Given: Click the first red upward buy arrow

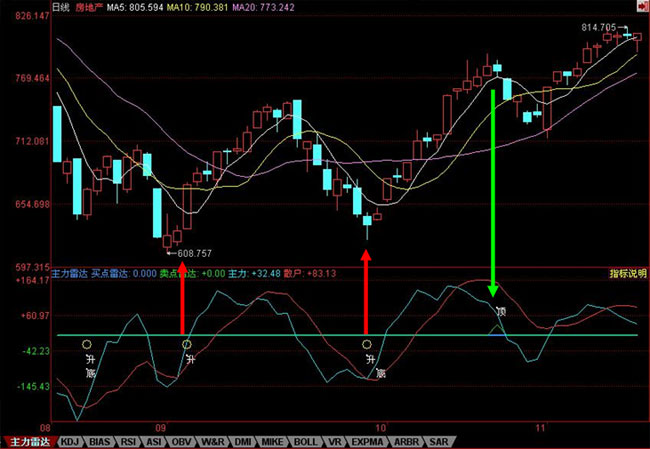Looking at the screenshot, I should pyautogui.click(x=182, y=295).
